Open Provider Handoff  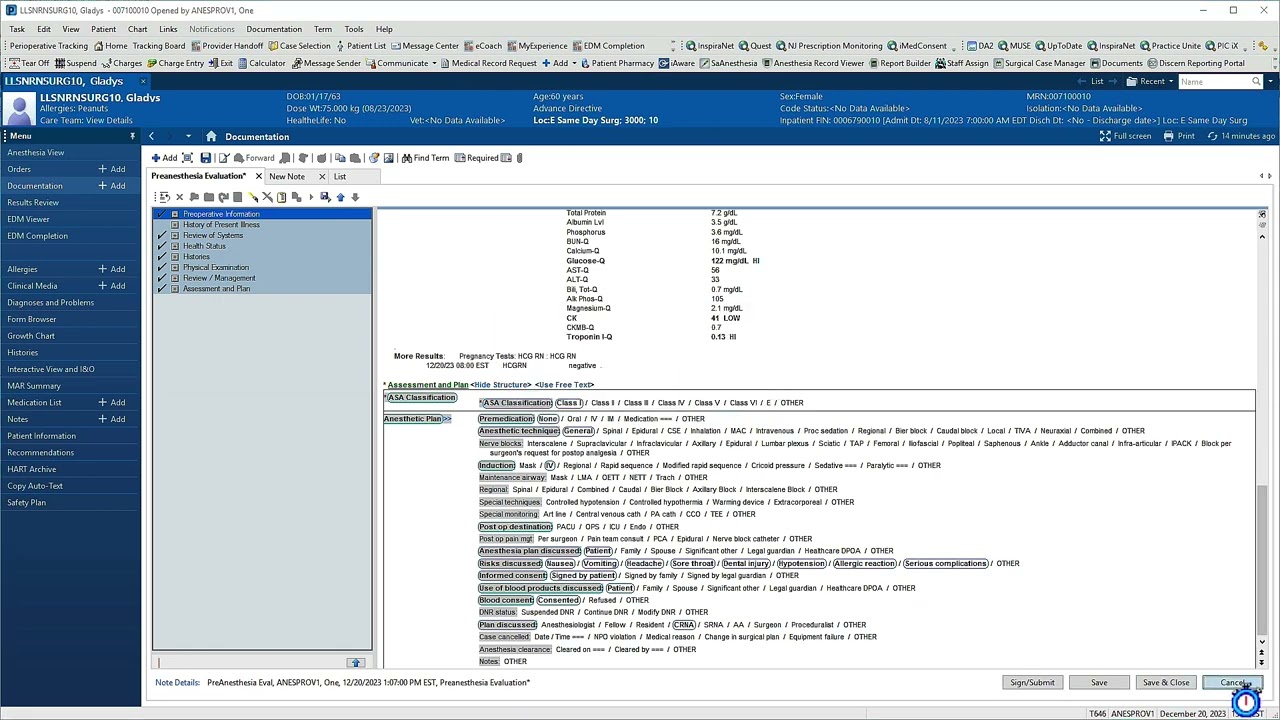pos(227,46)
